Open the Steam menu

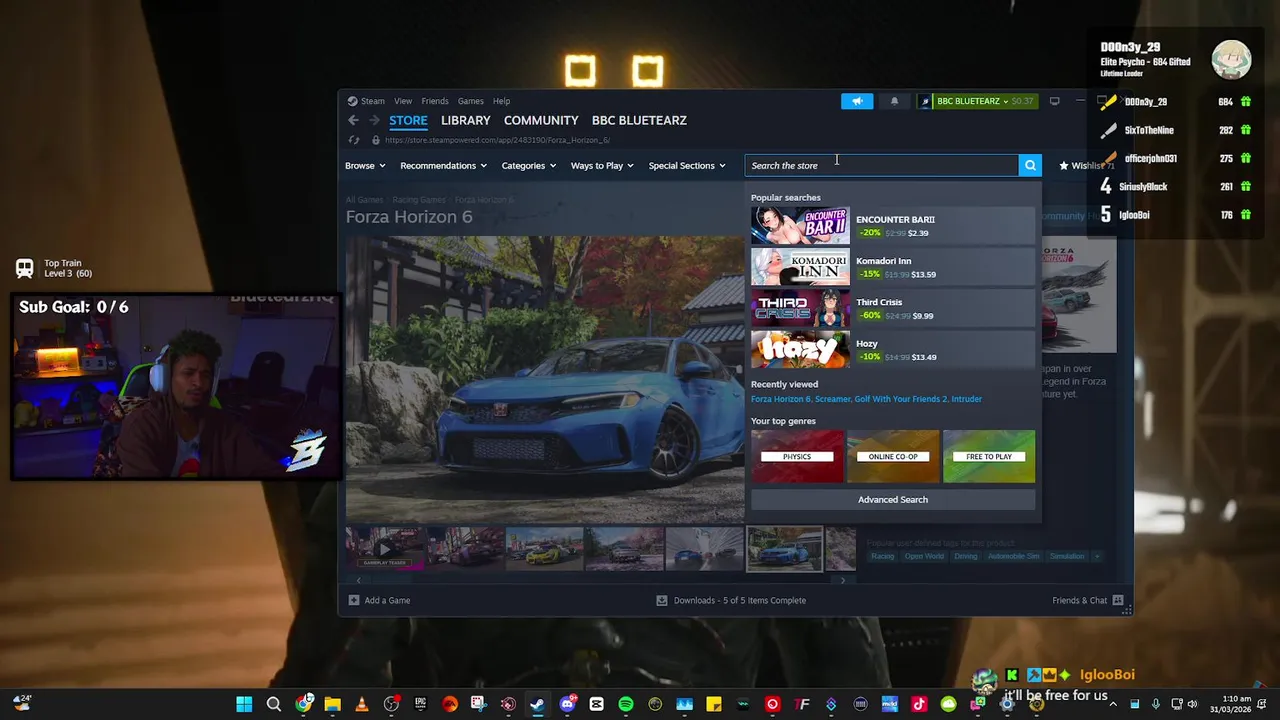[366, 101]
